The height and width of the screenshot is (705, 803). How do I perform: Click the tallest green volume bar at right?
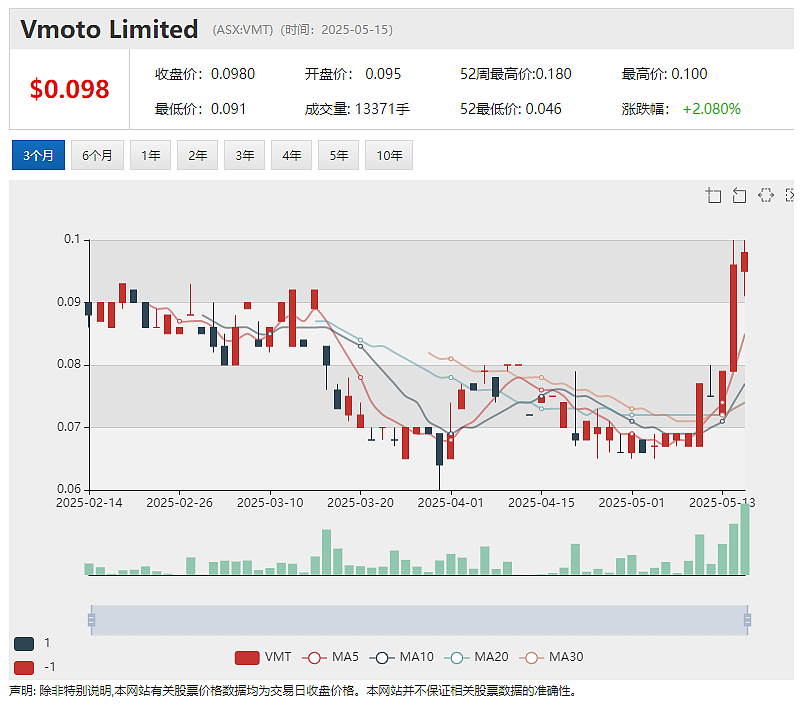tap(745, 539)
